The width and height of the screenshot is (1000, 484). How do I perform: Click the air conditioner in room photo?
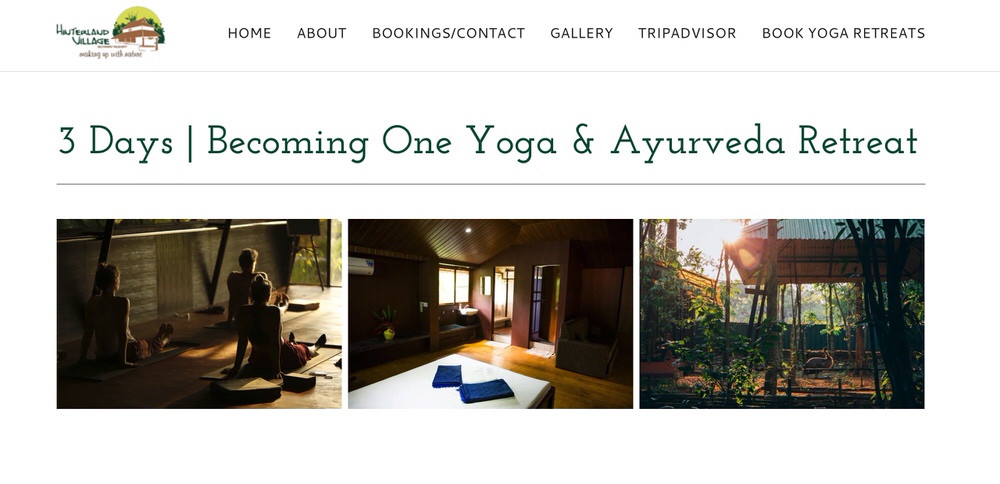point(361,266)
